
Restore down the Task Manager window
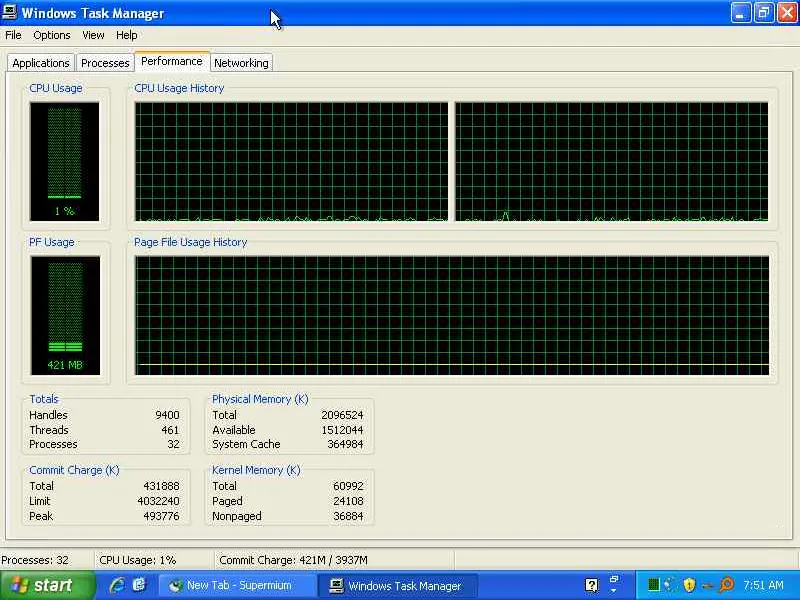point(764,13)
